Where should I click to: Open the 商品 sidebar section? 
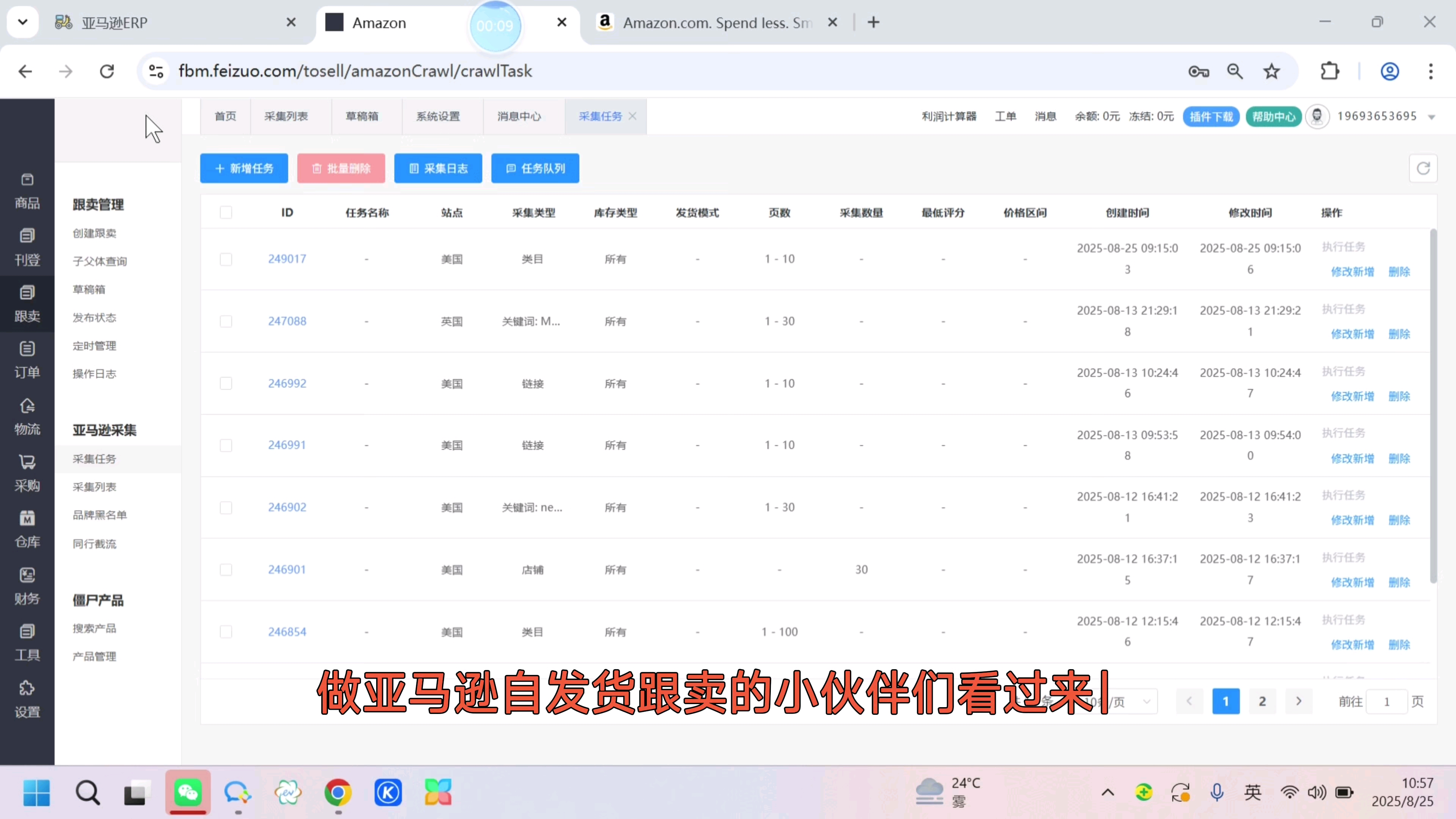(27, 191)
